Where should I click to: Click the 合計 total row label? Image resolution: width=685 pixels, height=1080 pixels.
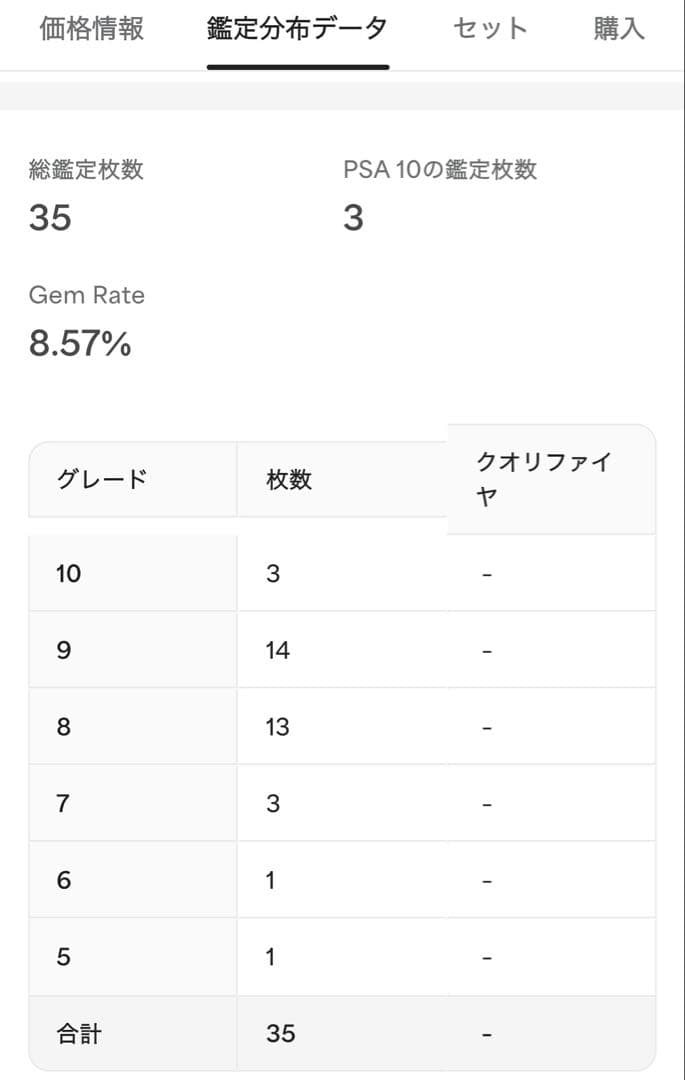click(79, 1033)
